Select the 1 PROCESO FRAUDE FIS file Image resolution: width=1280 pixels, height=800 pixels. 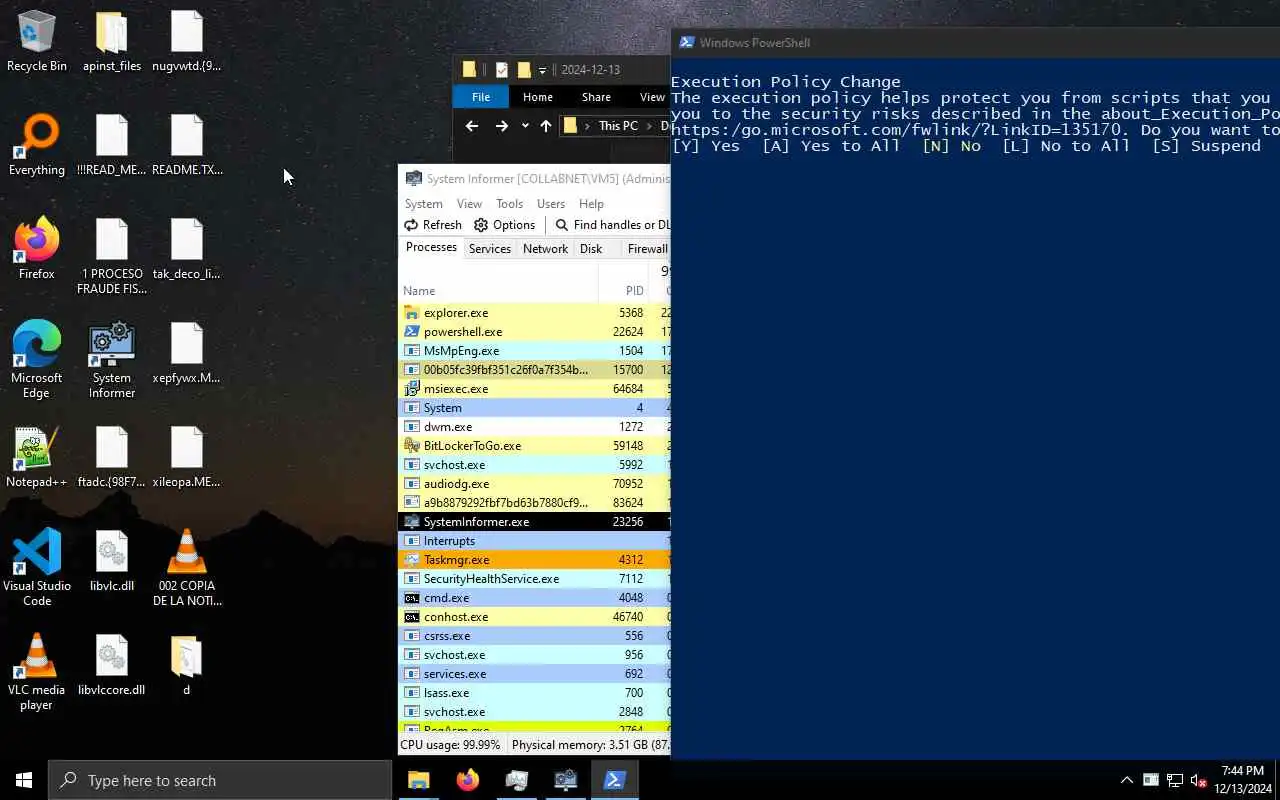(112, 257)
